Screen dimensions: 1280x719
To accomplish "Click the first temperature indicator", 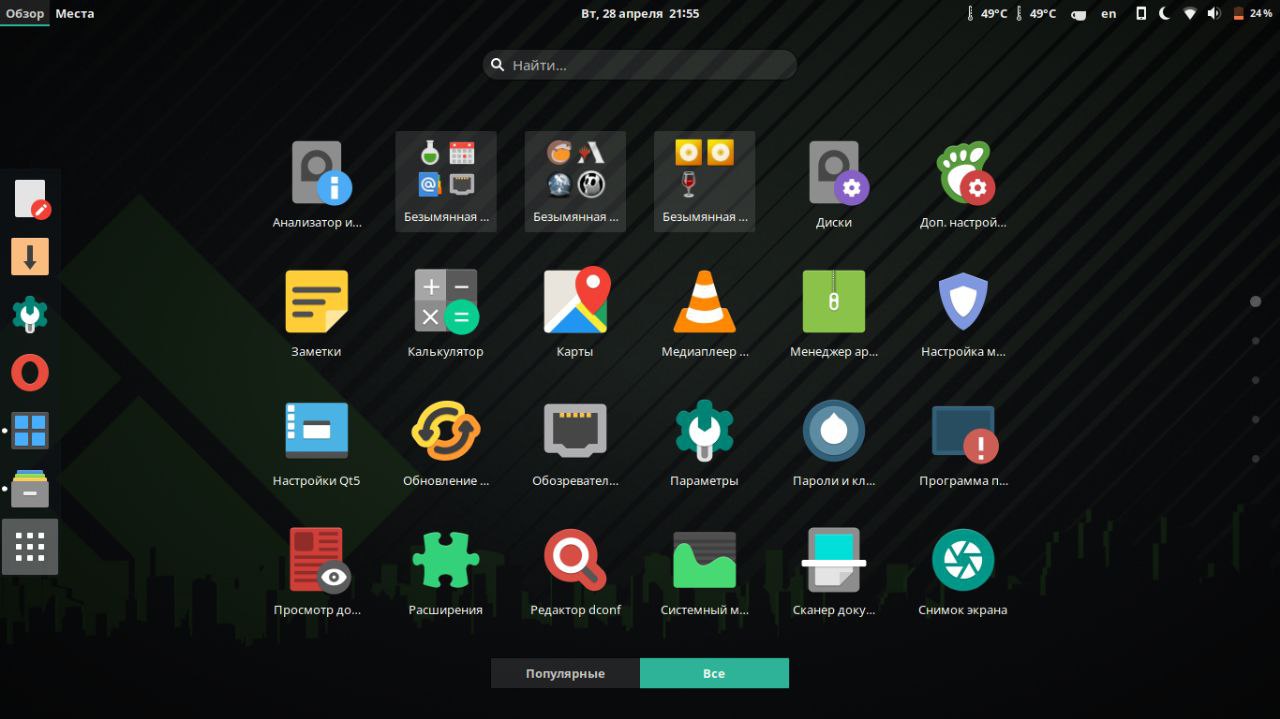I will coord(988,13).
